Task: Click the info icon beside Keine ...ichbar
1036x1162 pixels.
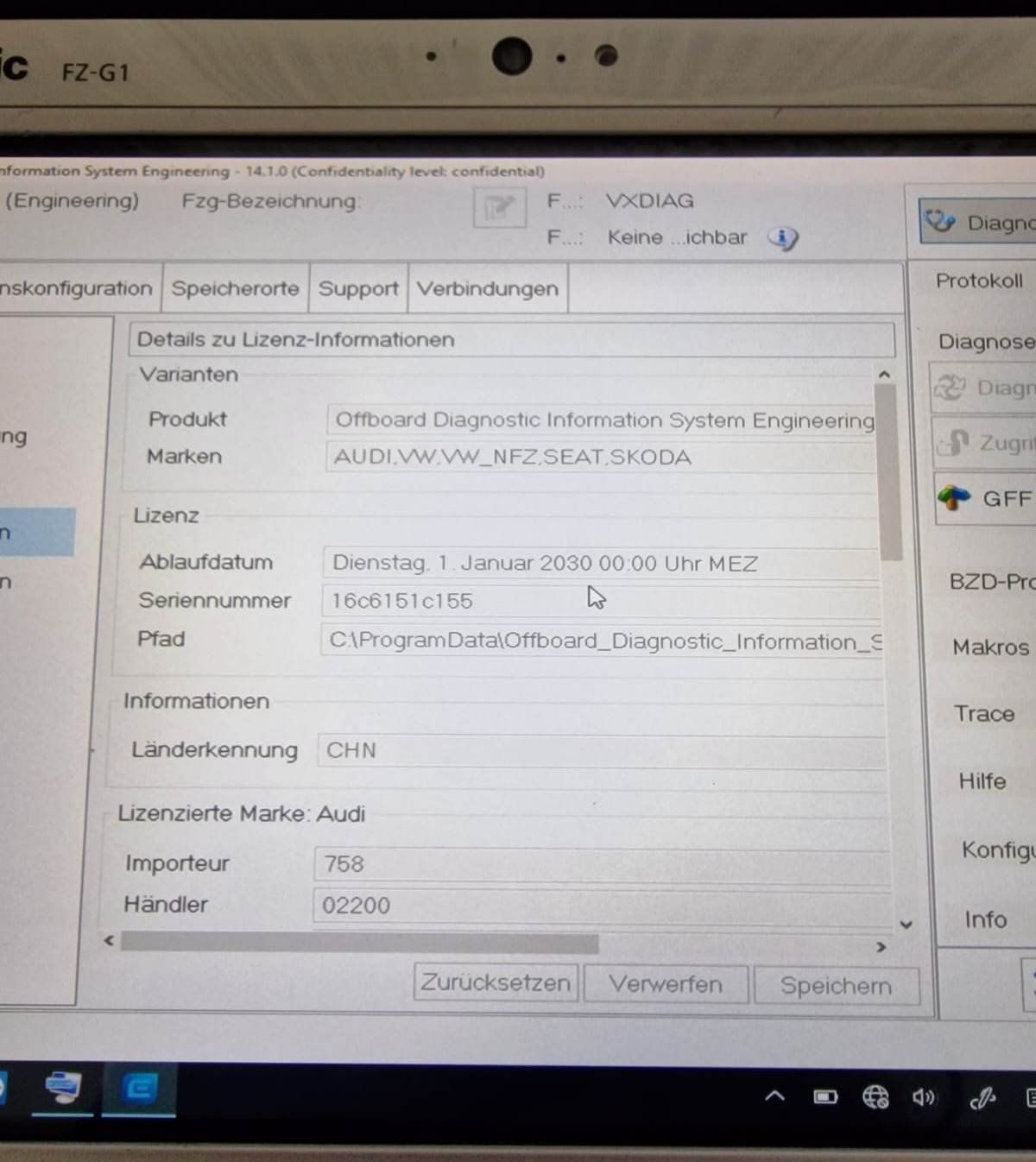Action: tap(782, 238)
